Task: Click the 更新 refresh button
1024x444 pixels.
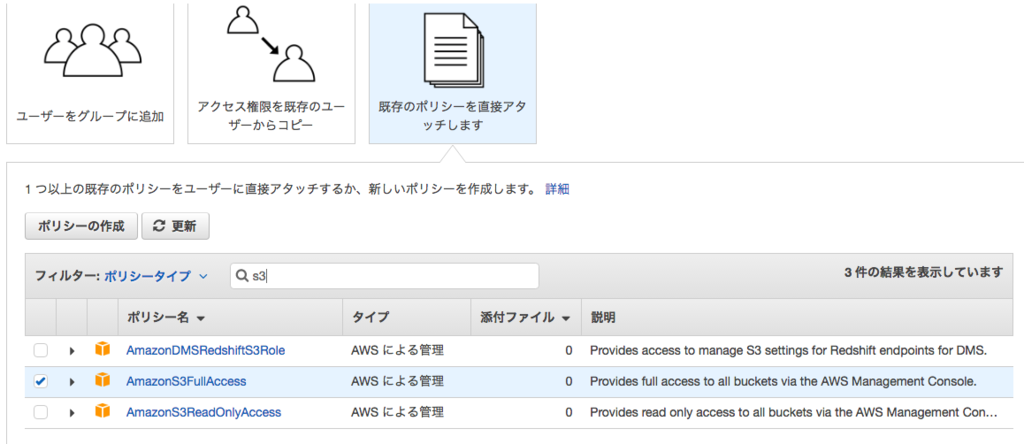Action: 175,226
